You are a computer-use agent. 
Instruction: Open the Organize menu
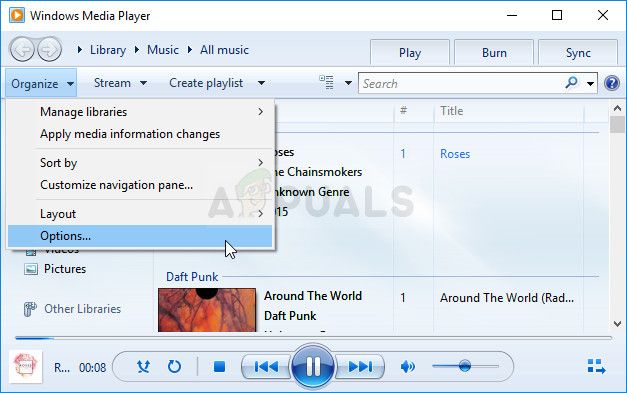coord(41,83)
